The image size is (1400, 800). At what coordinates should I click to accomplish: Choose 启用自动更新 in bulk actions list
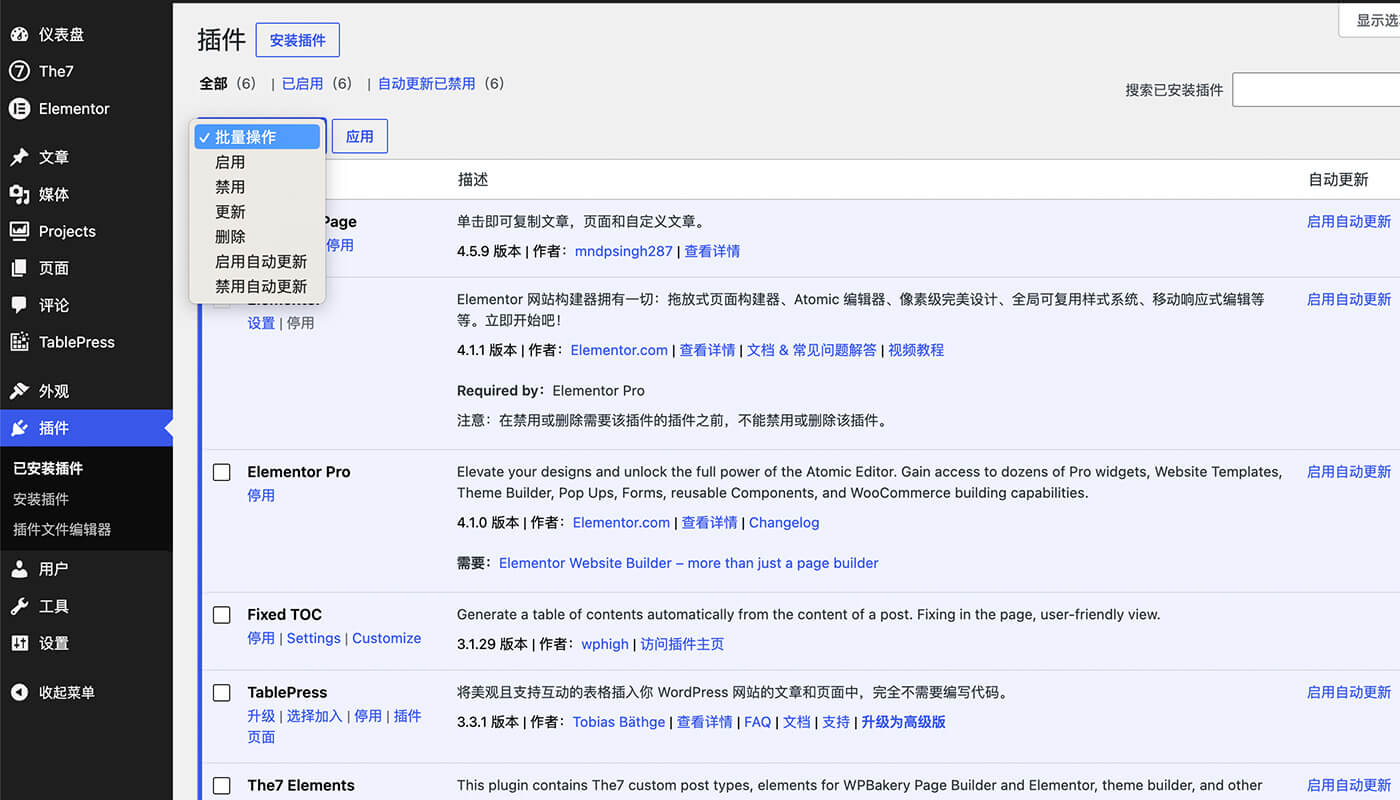tap(257, 262)
